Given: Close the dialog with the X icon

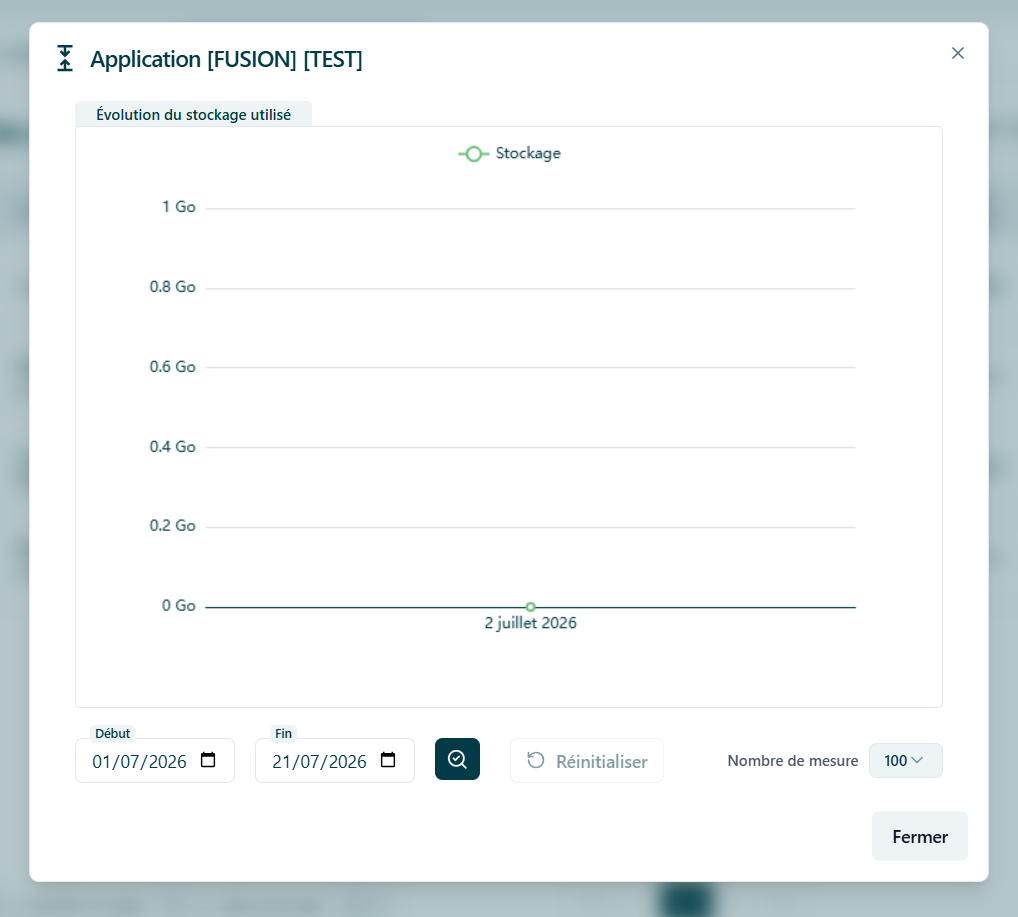Looking at the screenshot, I should pyautogui.click(x=958, y=53).
